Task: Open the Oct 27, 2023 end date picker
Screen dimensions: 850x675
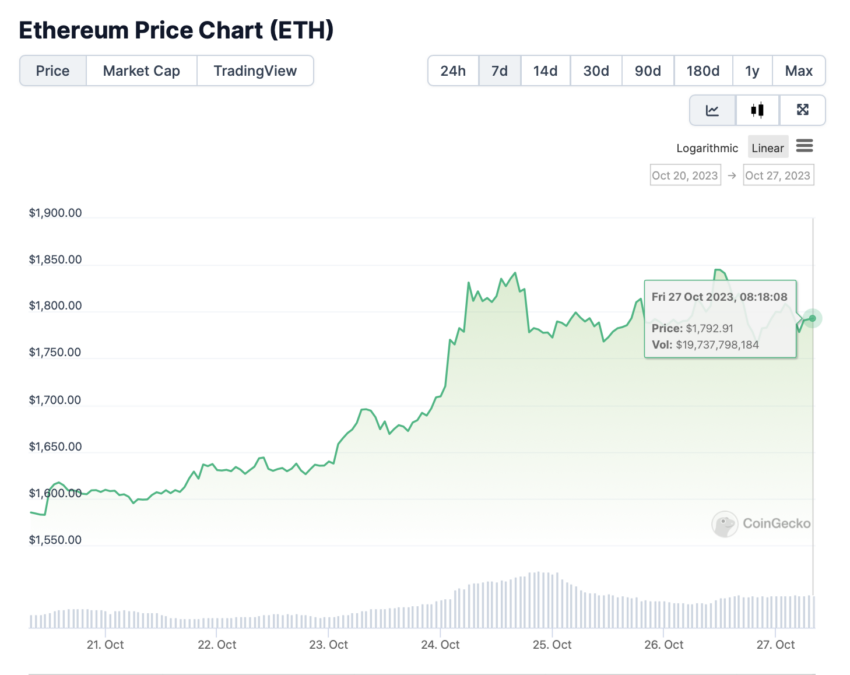Action: click(x=778, y=175)
